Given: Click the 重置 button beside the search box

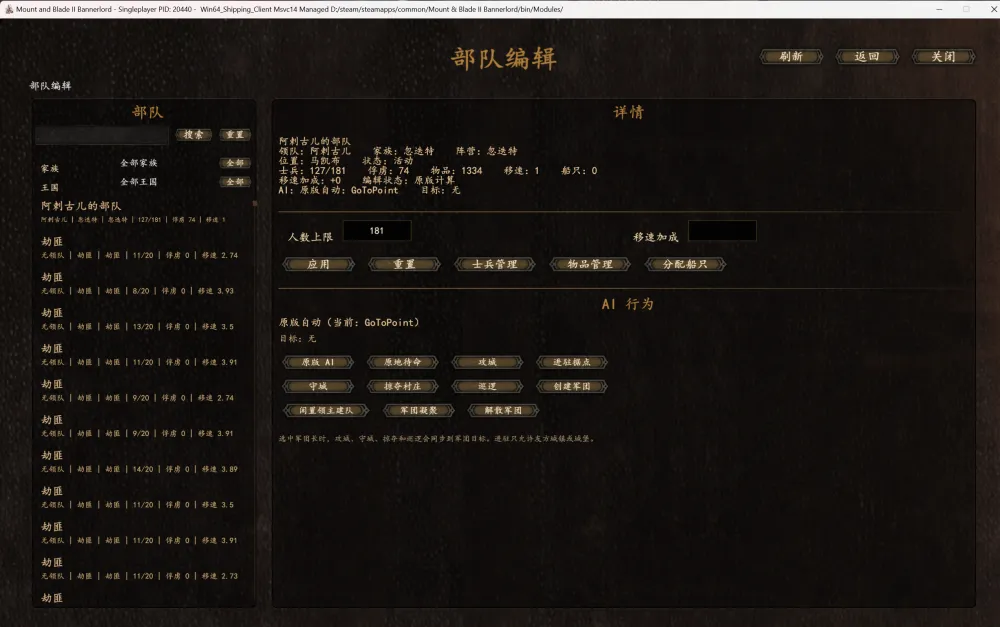Looking at the screenshot, I should coord(235,135).
